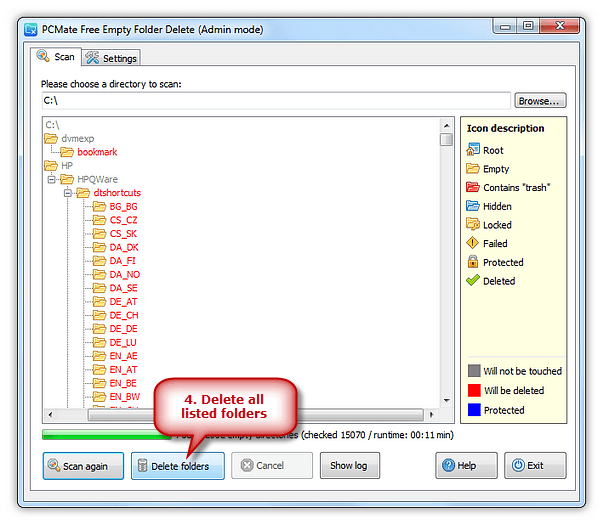Click the folder icon next to bookmark
This screenshot has width=603, height=525.
[67, 152]
